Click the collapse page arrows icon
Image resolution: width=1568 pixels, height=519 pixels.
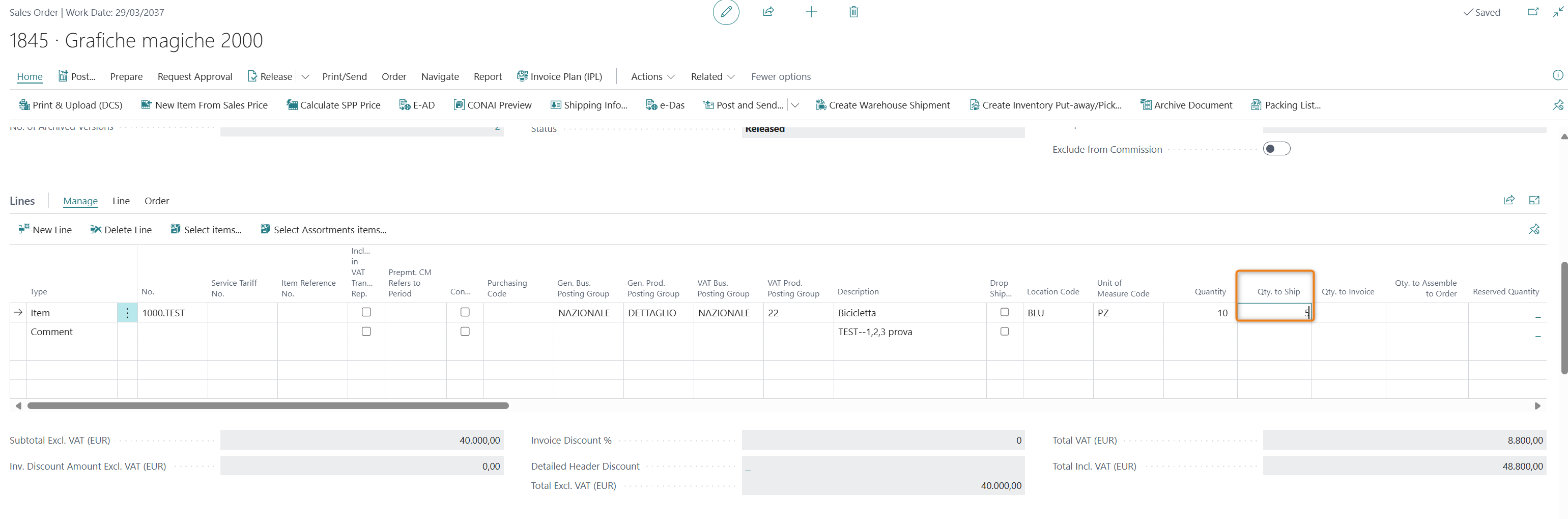[x=1558, y=12]
